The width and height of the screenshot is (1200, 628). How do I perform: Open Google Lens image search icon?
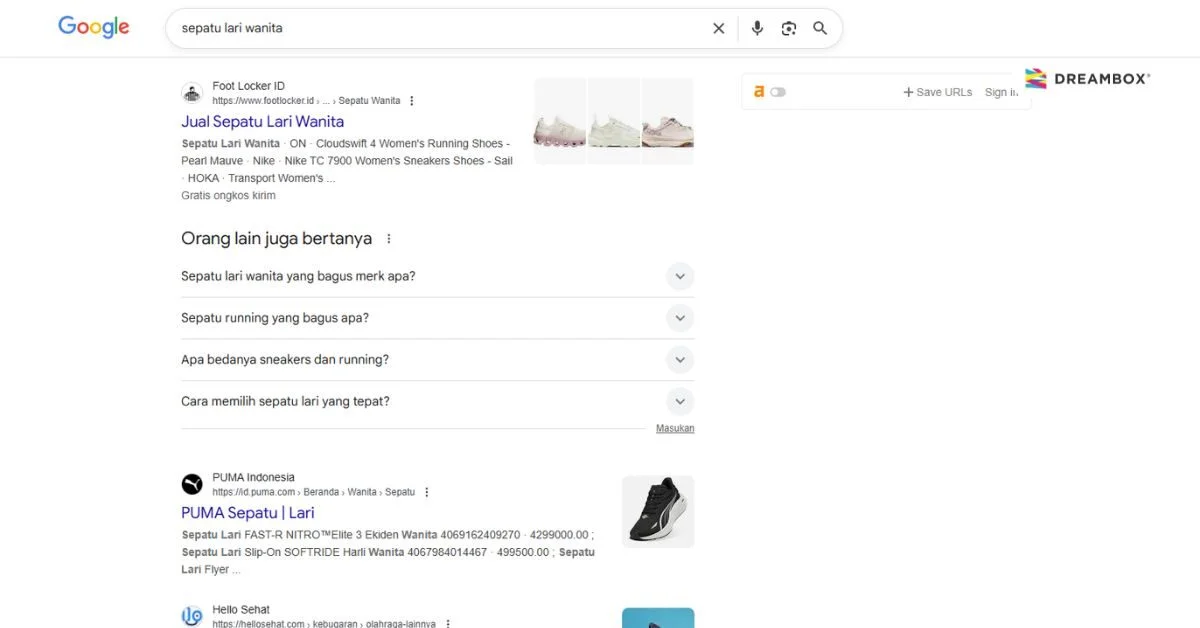click(789, 28)
